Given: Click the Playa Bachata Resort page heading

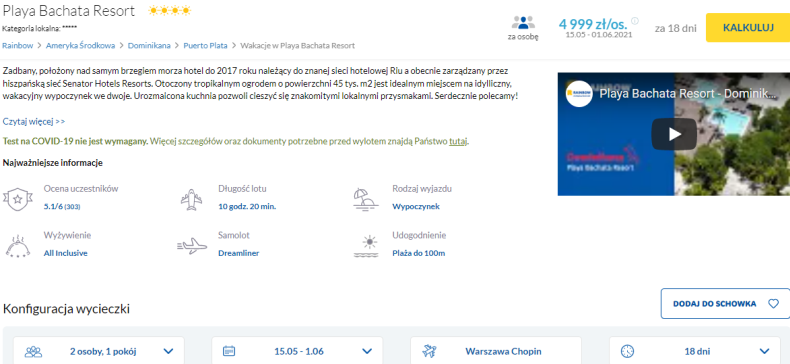Looking at the screenshot, I should pyautogui.click(x=69, y=11).
